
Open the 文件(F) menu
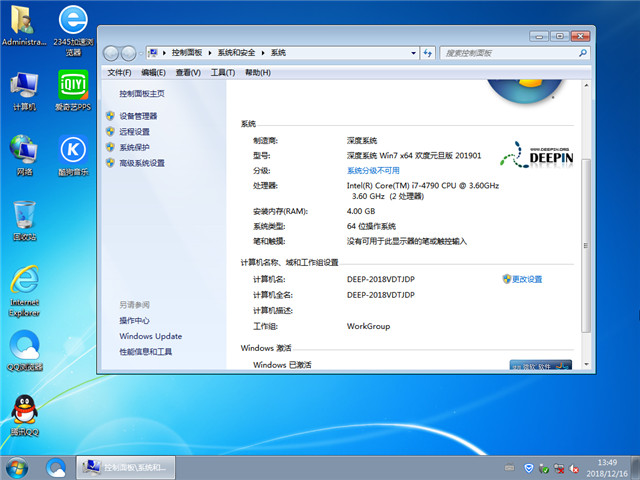point(119,73)
